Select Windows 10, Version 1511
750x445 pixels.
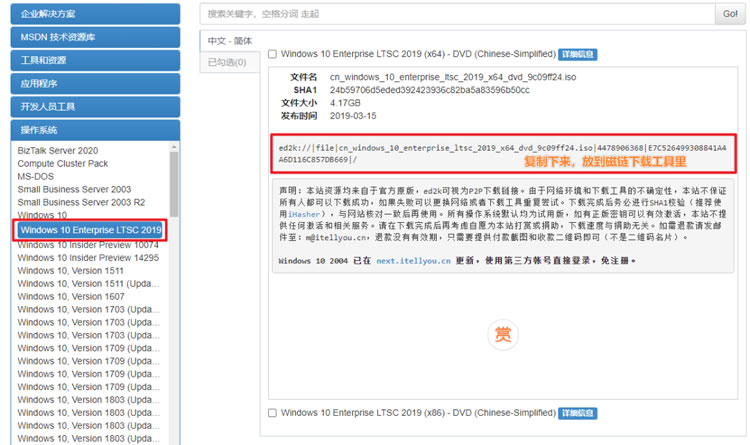pyautogui.click(x=70, y=271)
